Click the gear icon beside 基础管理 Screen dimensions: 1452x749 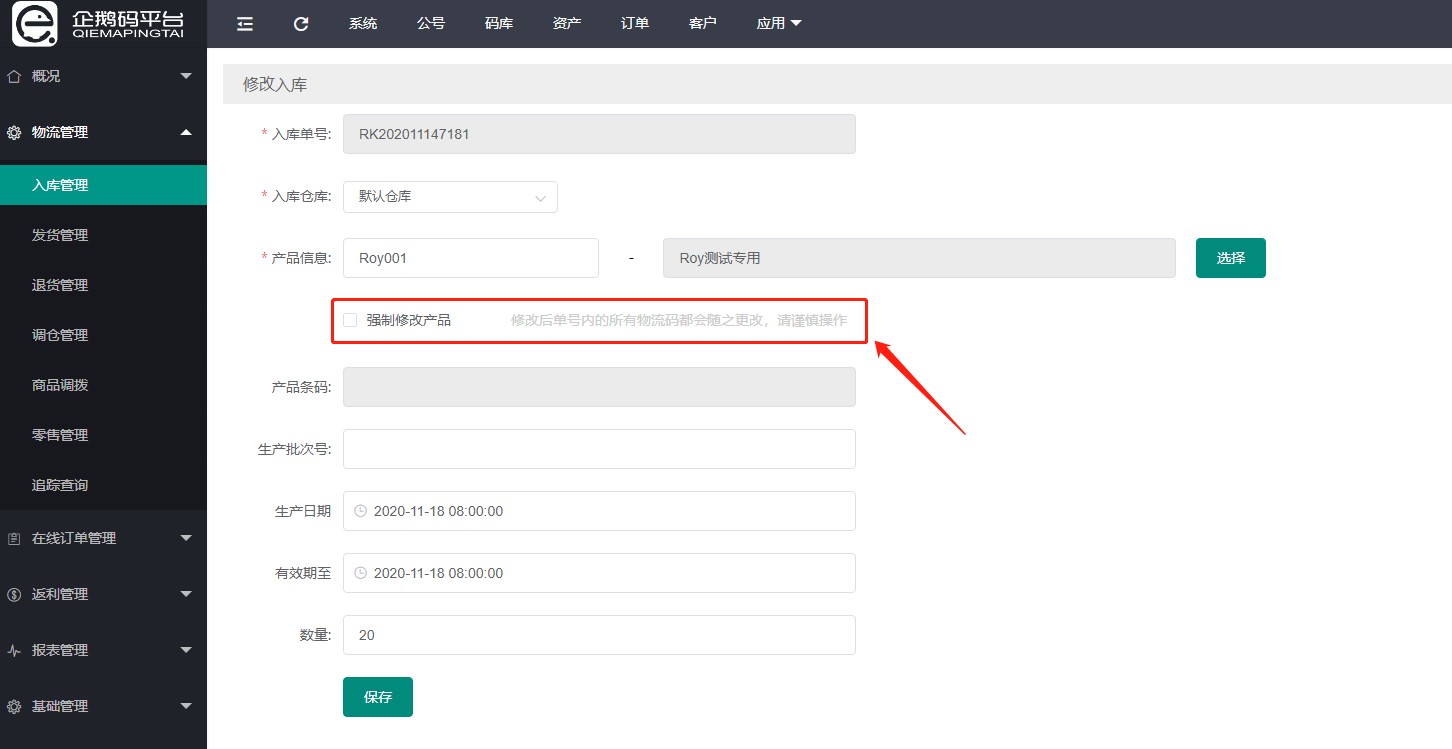coord(14,706)
